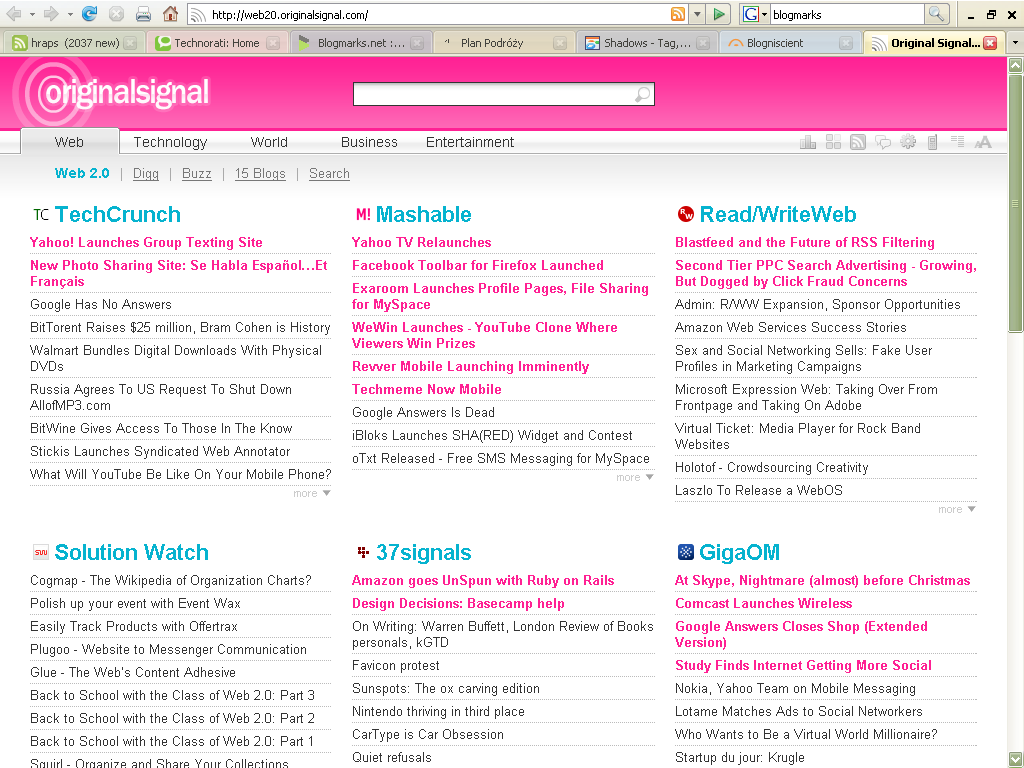This screenshot has width=1024, height=768.
Task: Open the Digg sub-navigation link
Action: click(146, 174)
